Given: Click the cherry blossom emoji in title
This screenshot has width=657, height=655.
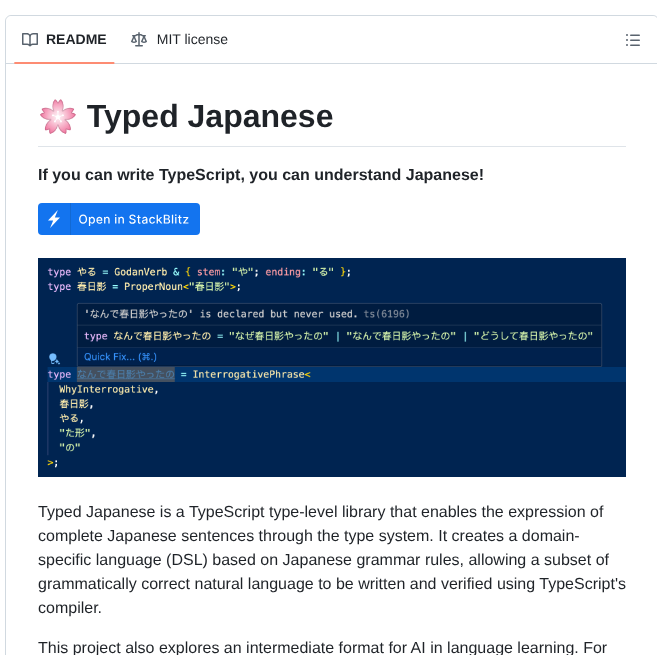Looking at the screenshot, I should coord(58,117).
